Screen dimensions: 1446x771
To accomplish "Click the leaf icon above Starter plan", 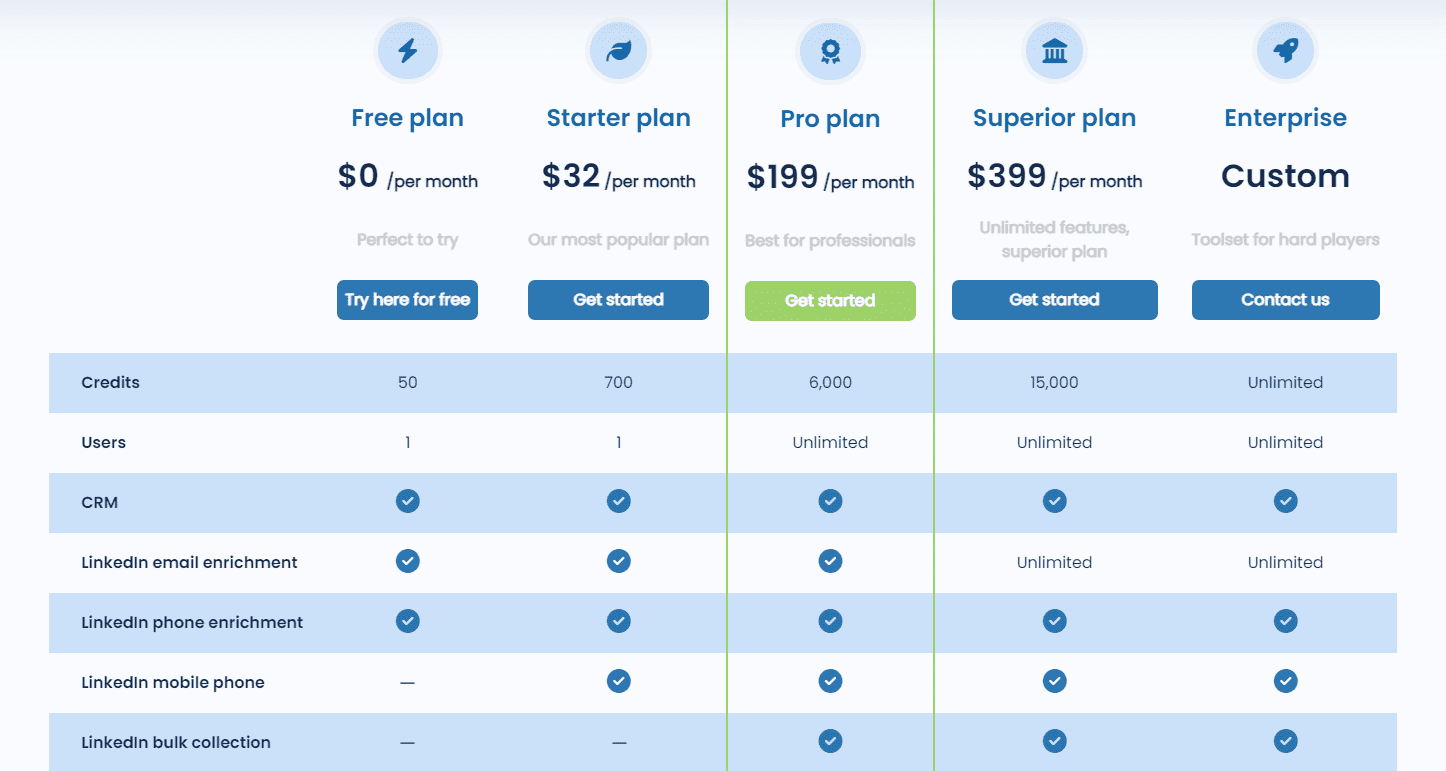I will [618, 51].
